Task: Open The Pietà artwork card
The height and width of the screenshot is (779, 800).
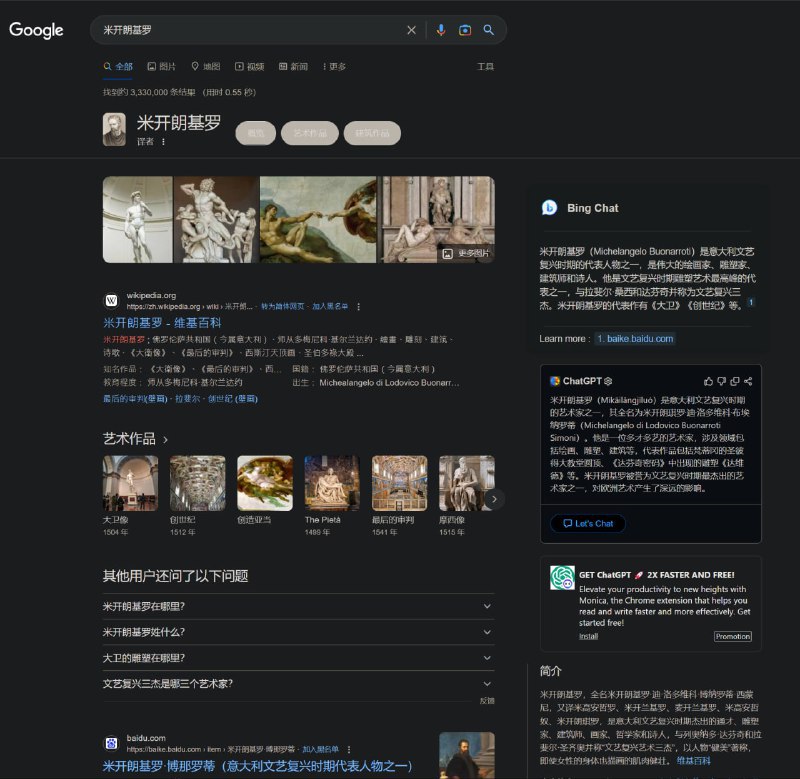Action: (332, 495)
